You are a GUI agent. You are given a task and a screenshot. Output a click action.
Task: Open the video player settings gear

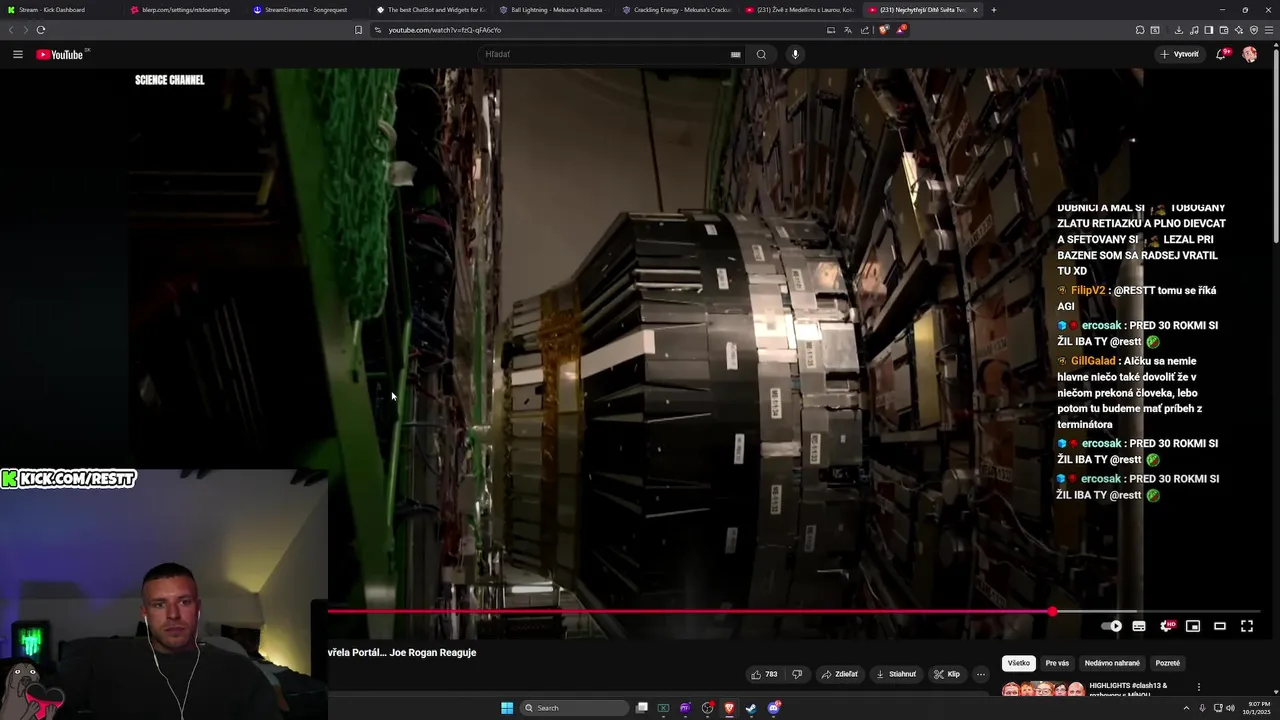pos(1166,626)
